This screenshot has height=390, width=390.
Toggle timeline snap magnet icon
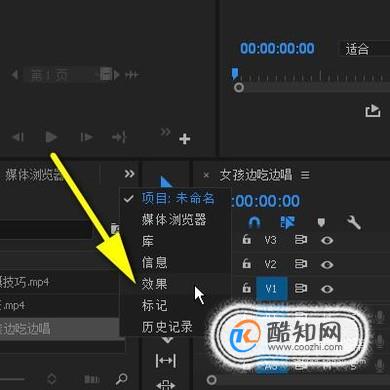pos(254,222)
